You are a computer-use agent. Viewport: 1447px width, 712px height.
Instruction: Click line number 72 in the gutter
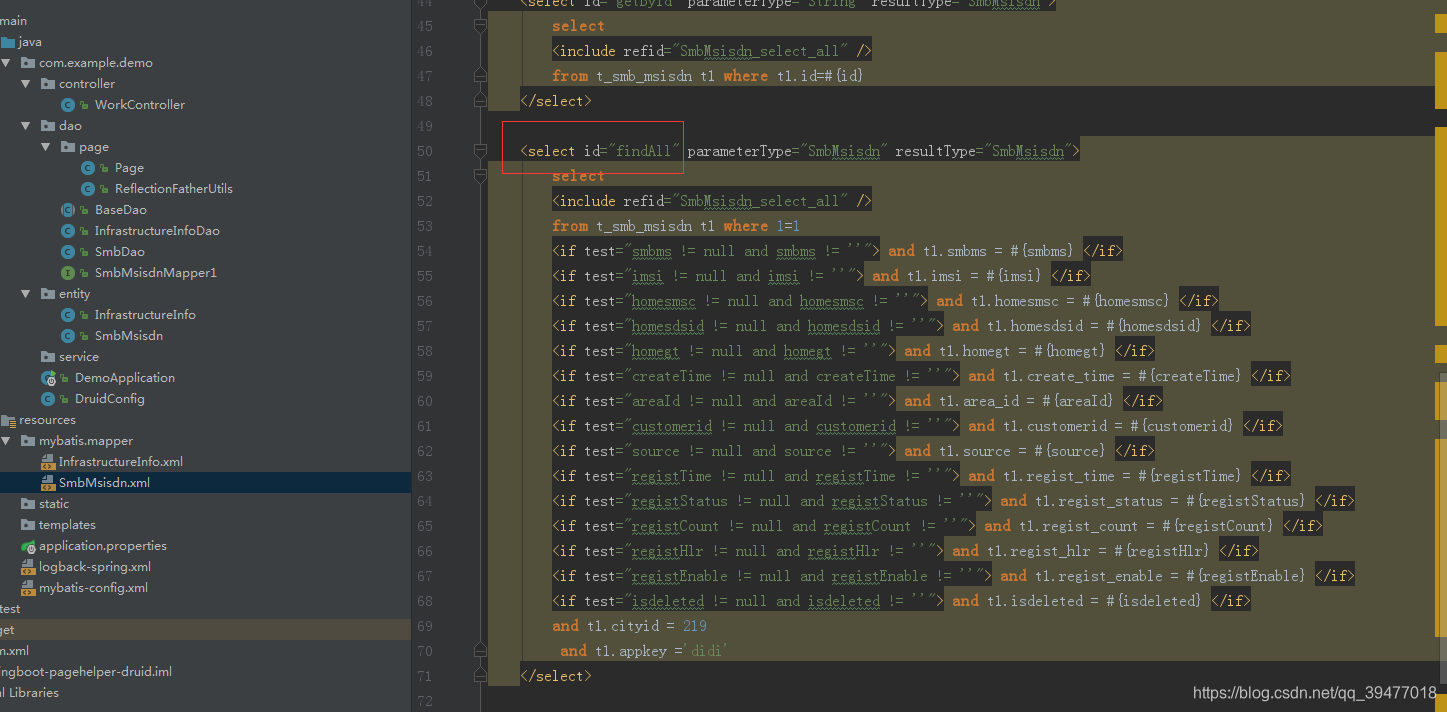pos(424,701)
